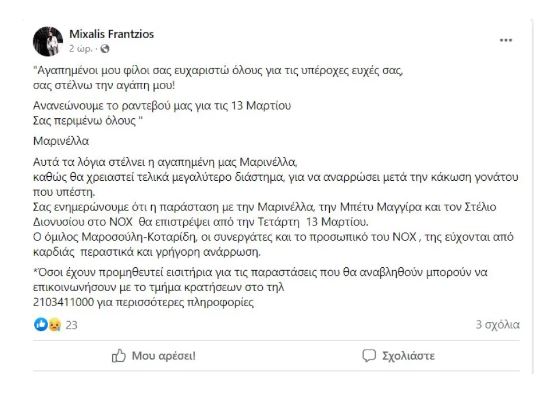Viewport: 553px width, 404px height.
Task: Click the public globe privacy icon
Action: tap(105, 49)
